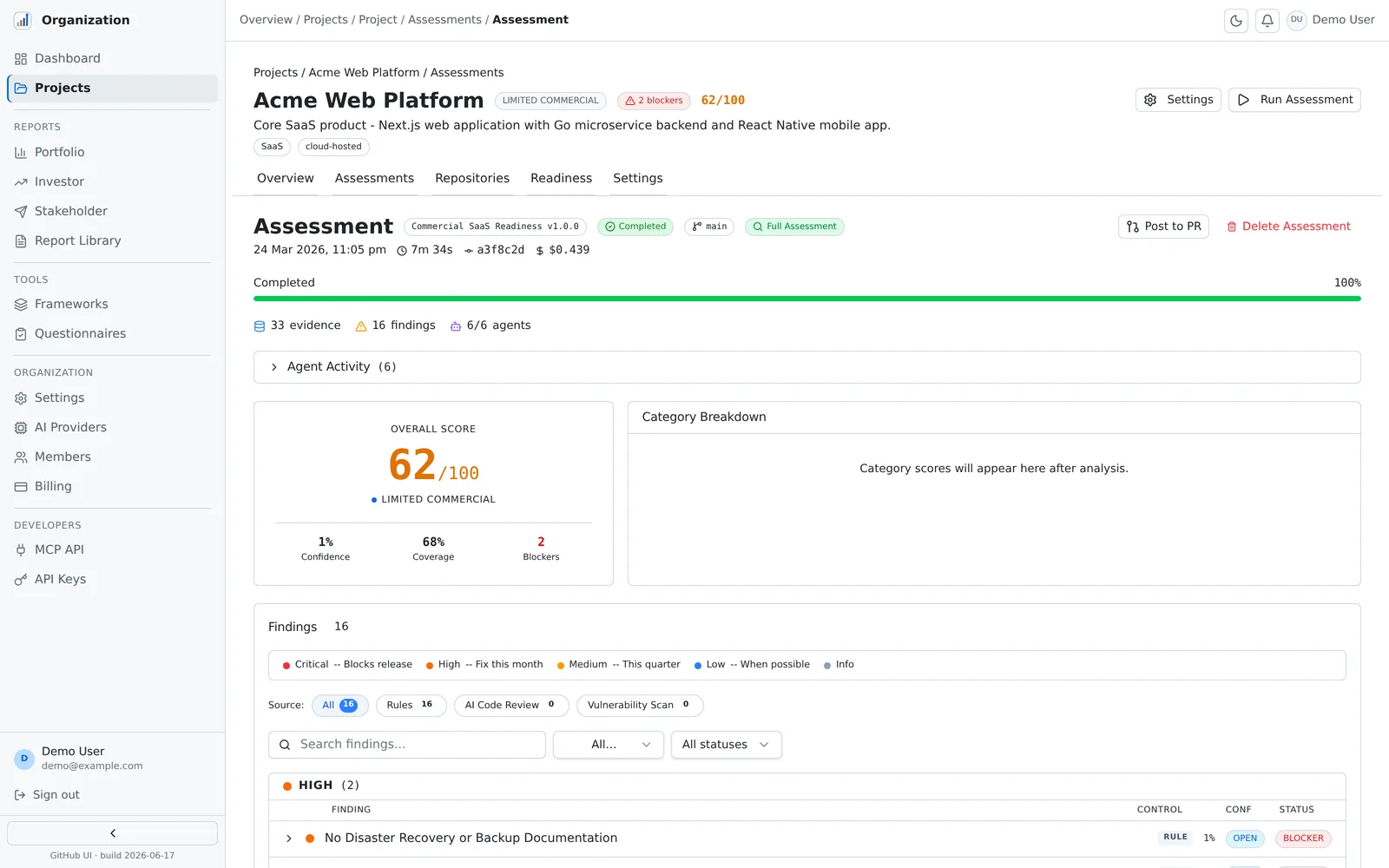Open the All statuses dropdown
This screenshot has height=868, width=1389.
(x=727, y=745)
